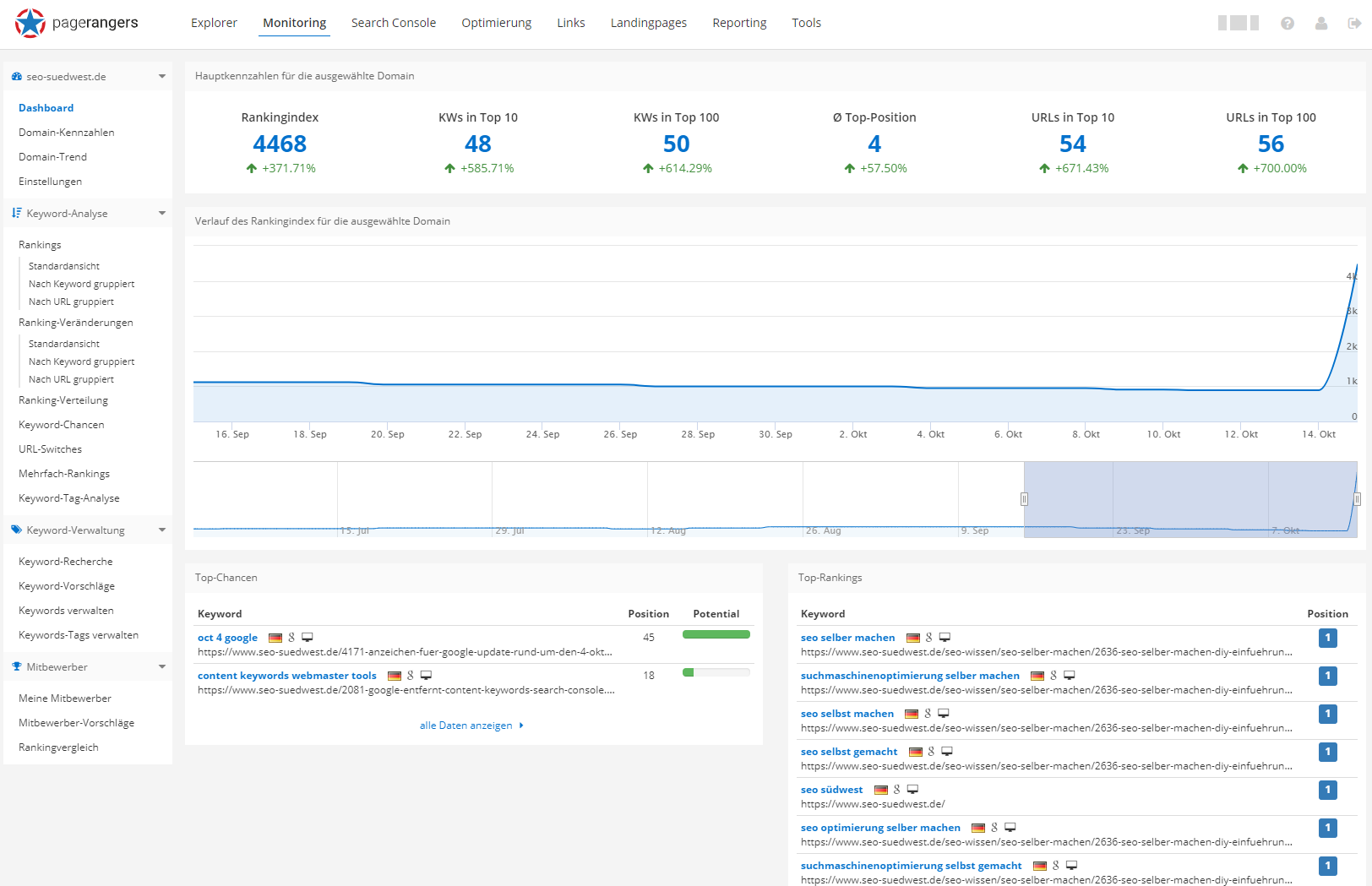
Task: Collapse the Mitbewerber section
Action: (x=161, y=666)
